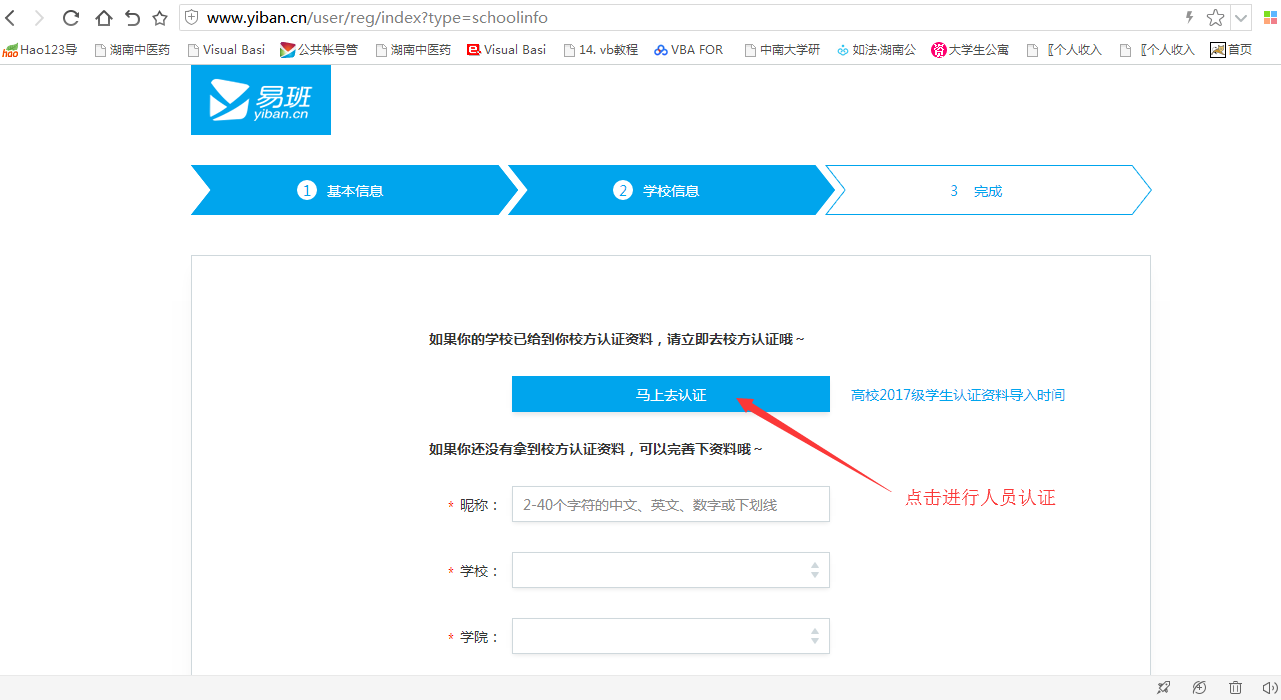Click the 昵称 input field

tap(670, 505)
